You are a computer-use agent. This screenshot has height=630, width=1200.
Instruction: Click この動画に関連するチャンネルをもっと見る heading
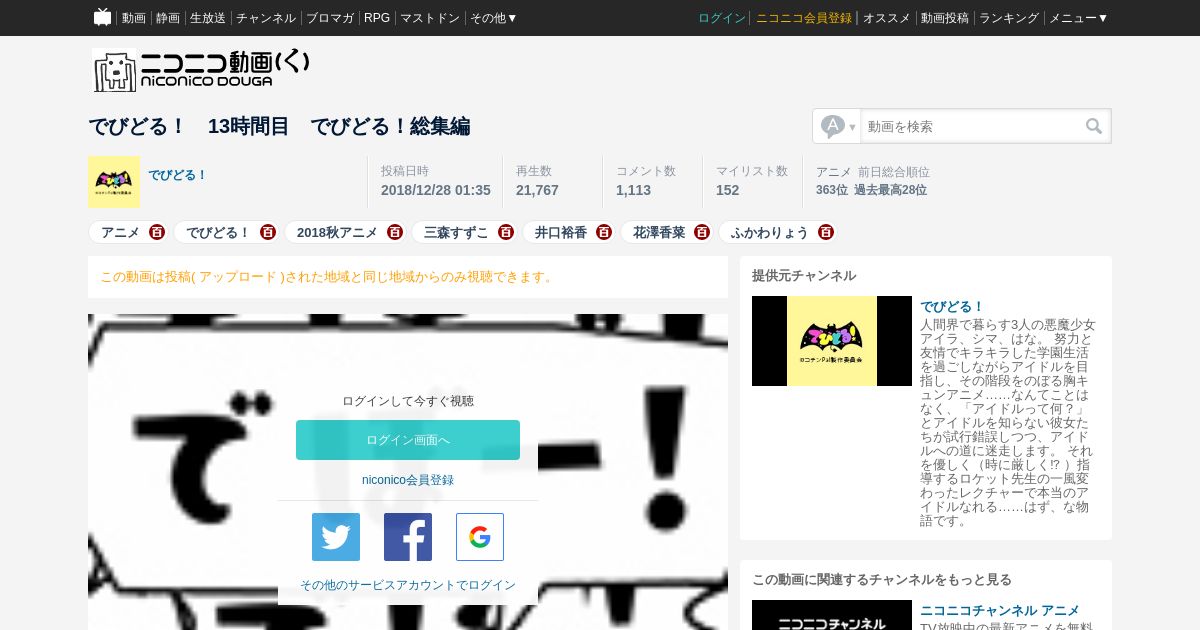[x=882, y=580]
